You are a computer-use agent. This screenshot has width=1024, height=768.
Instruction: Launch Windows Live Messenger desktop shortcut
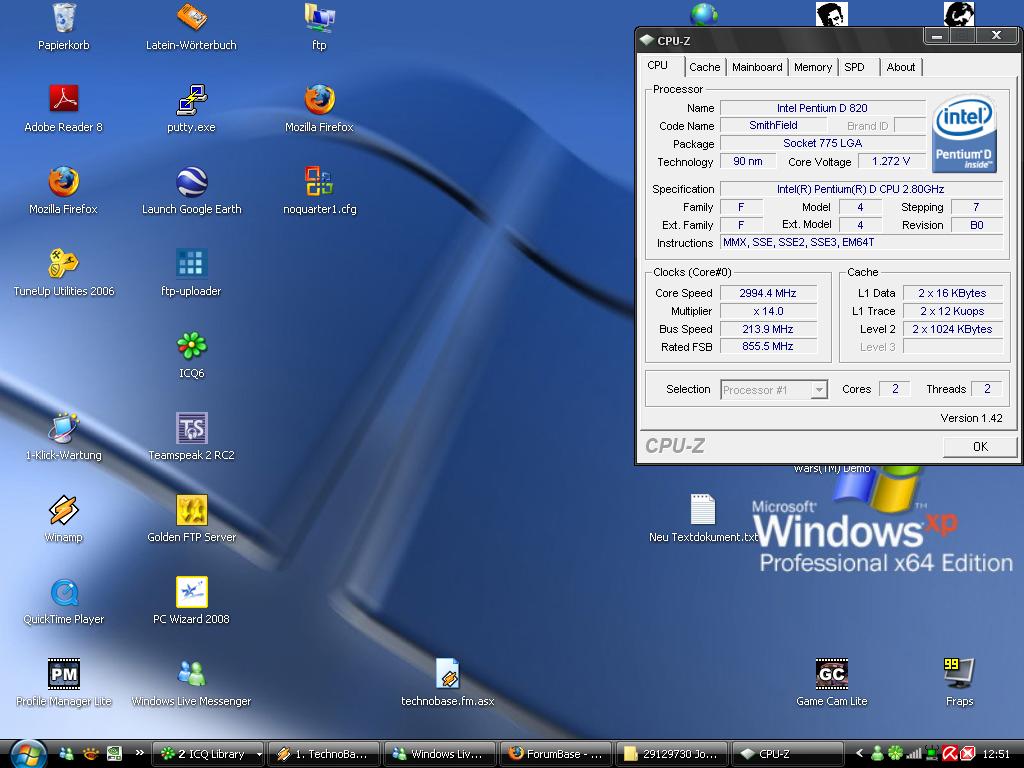tap(191, 674)
